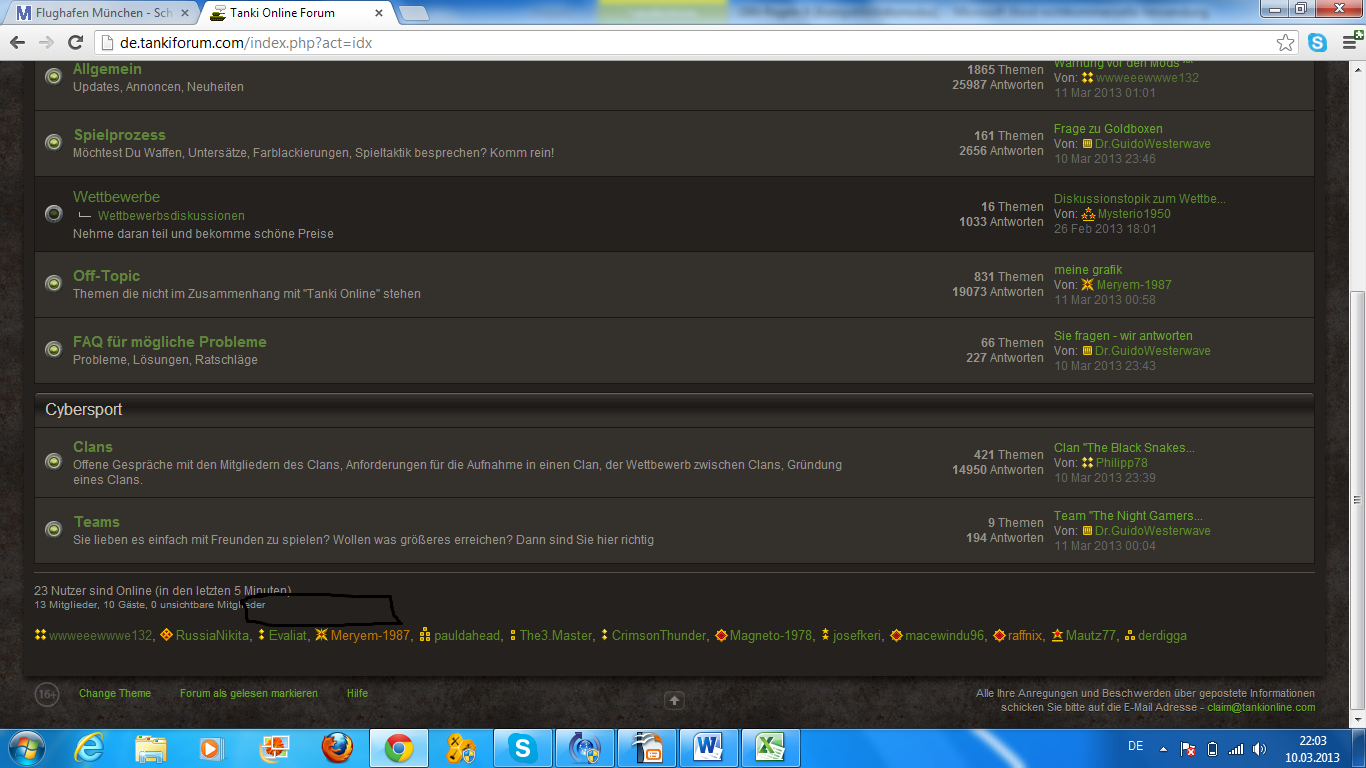The width and height of the screenshot is (1366, 768).
Task: Click the scroll-to-top arrow in the footer
Action: tap(674, 700)
